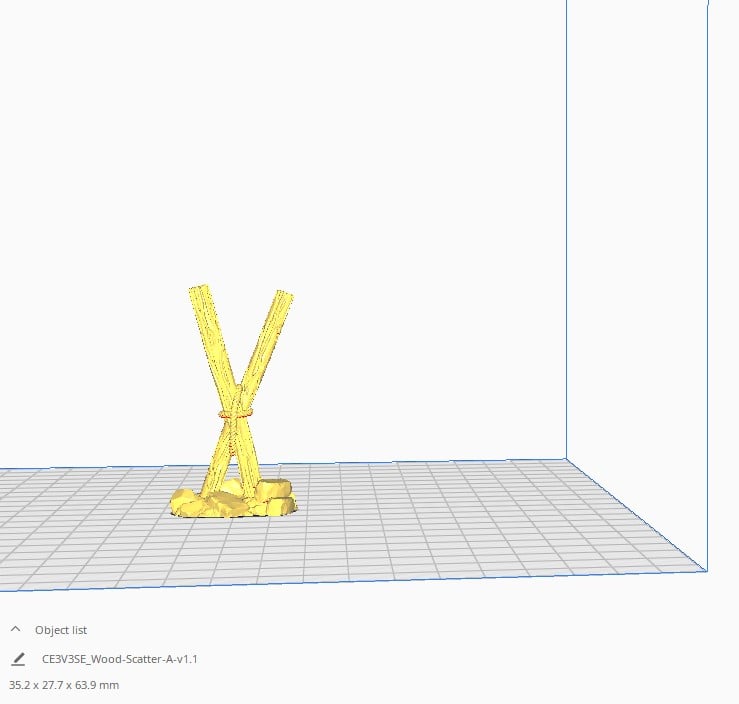Select CE3V3SE_Wood-Scatter-A-v1.1 in the object list
The width and height of the screenshot is (739, 704).
click(x=120, y=659)
